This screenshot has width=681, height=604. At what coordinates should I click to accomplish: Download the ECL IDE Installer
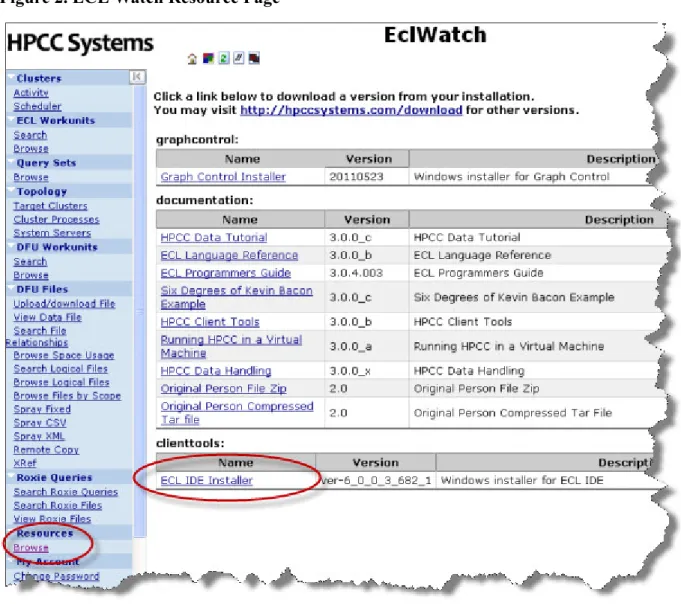(x=206, y=480)
